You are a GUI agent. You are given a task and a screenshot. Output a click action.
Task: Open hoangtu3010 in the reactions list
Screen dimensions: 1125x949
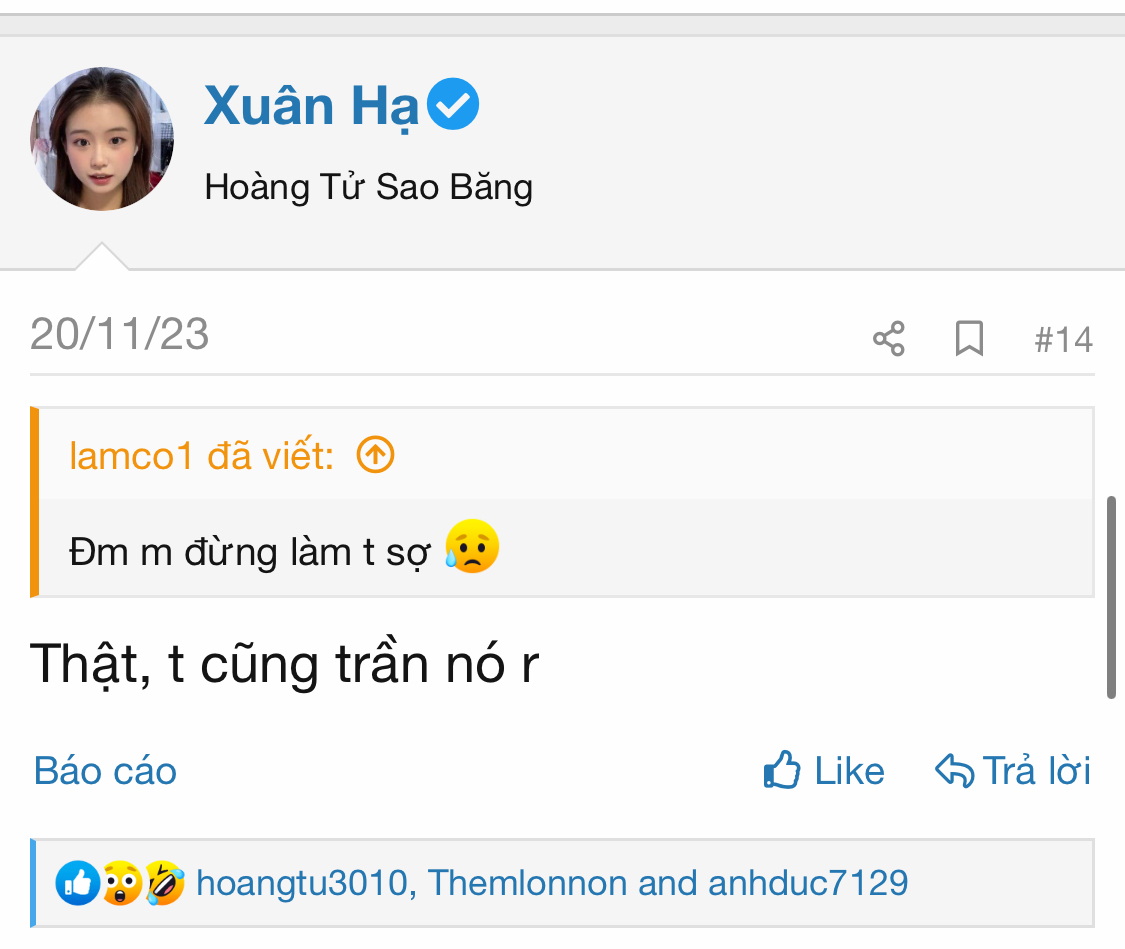click(301, 883)
